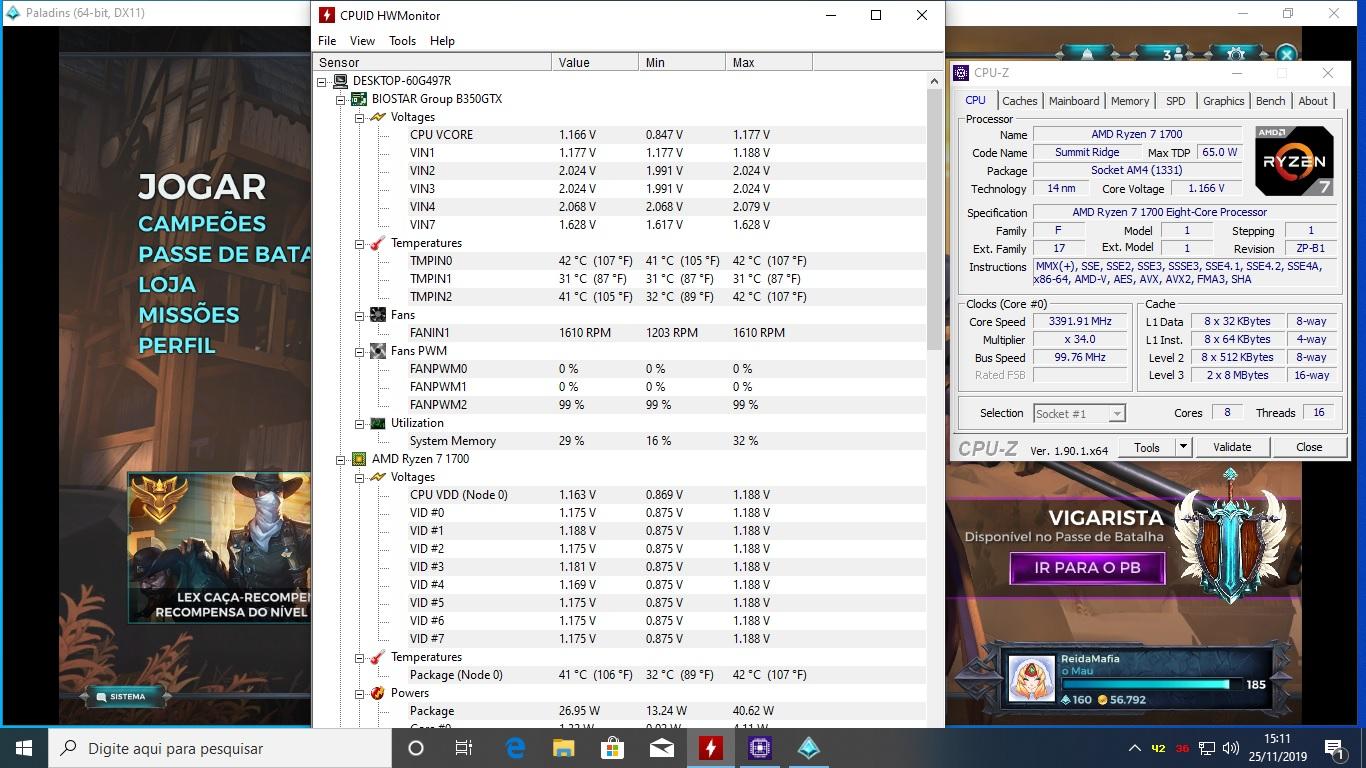Open the Tools menu in HWMonitor
The height and width of the screenshot is (768, 1366).
[402, 41]
